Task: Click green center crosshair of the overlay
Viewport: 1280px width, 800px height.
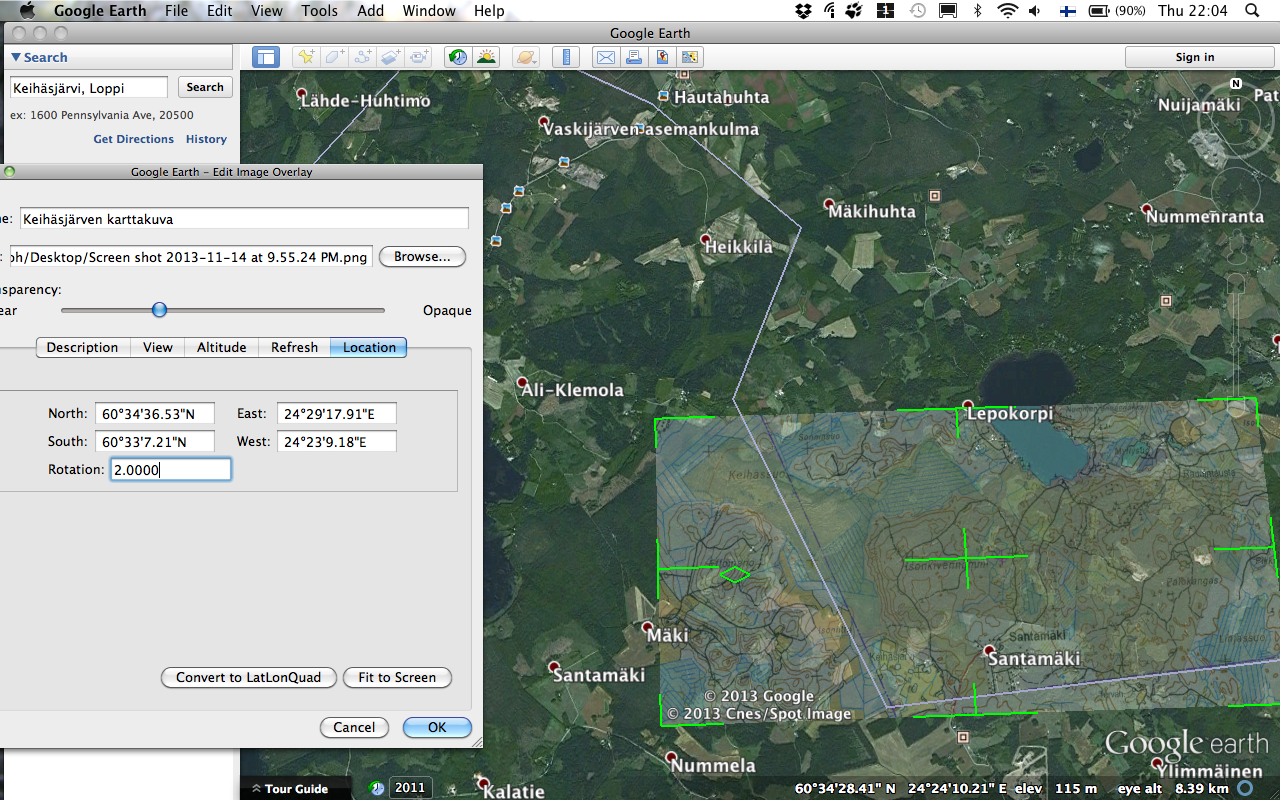Action: [965, 557]
